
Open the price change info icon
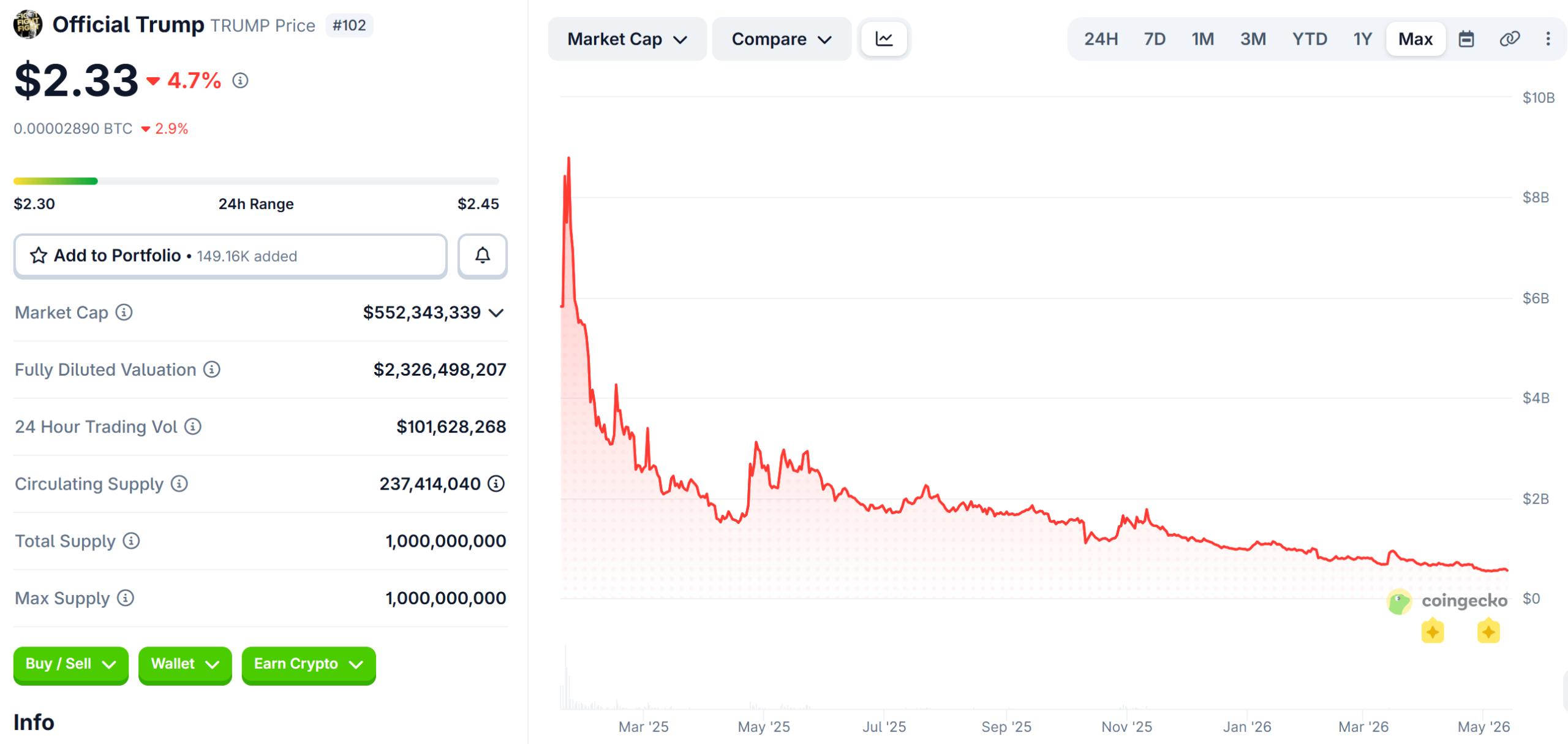click(x=240, y=80)
